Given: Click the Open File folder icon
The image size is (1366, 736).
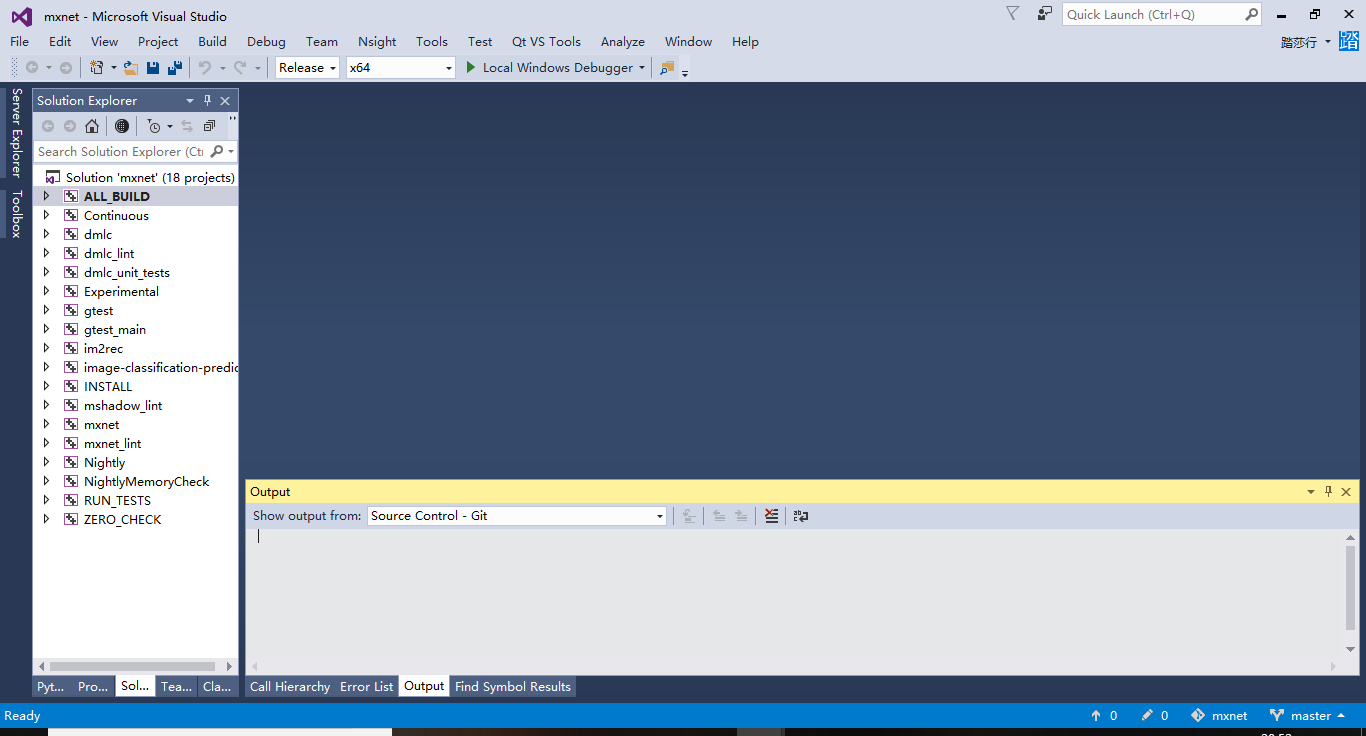Looking at the screenshot, I should (x=131, y=68).
